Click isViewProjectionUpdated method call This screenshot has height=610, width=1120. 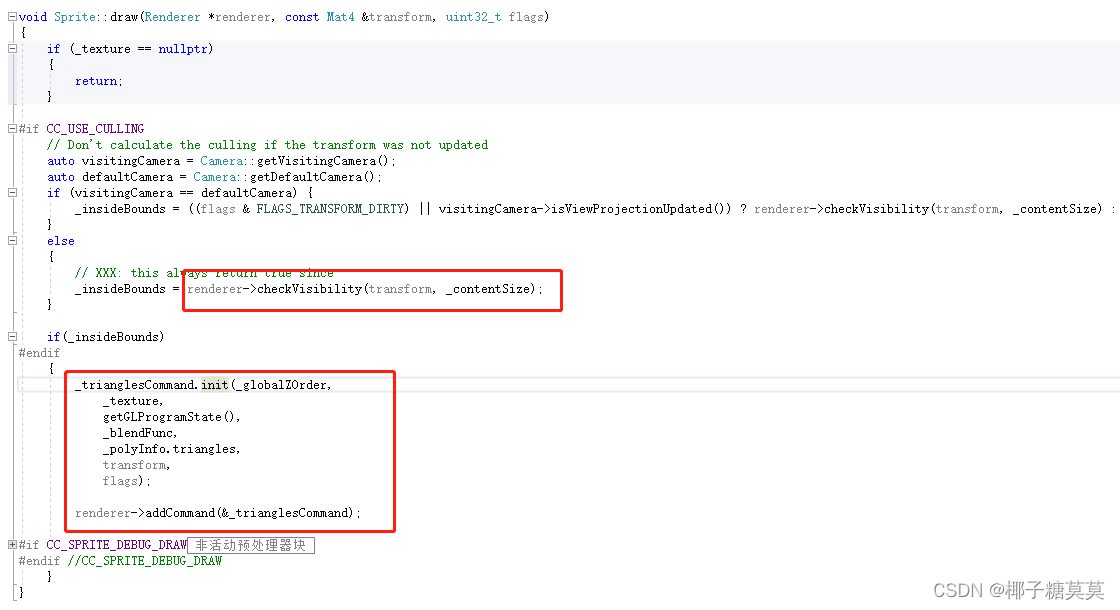[x=632, y=209]
